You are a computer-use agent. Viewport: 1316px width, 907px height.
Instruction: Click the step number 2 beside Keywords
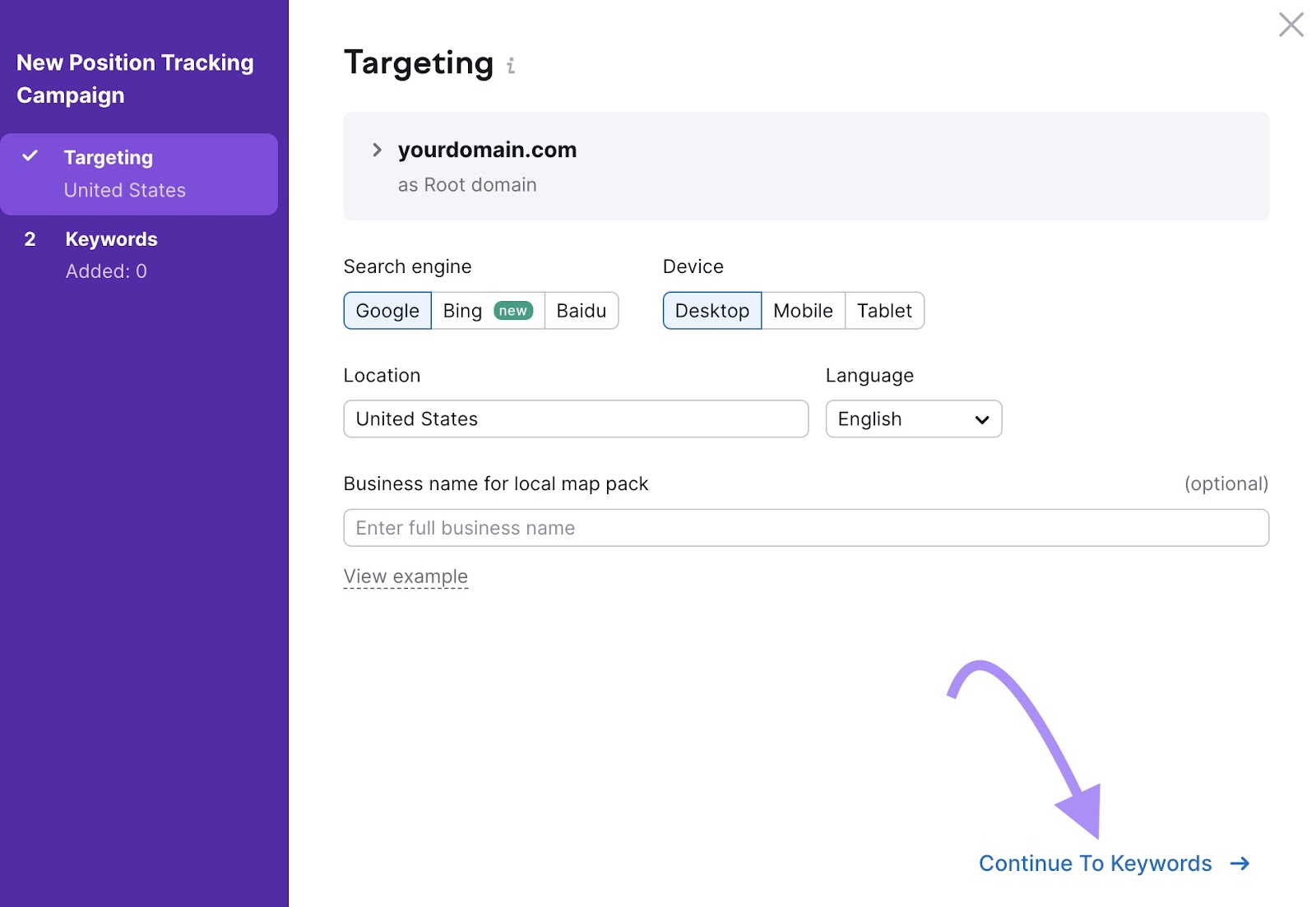coord(29,239)
